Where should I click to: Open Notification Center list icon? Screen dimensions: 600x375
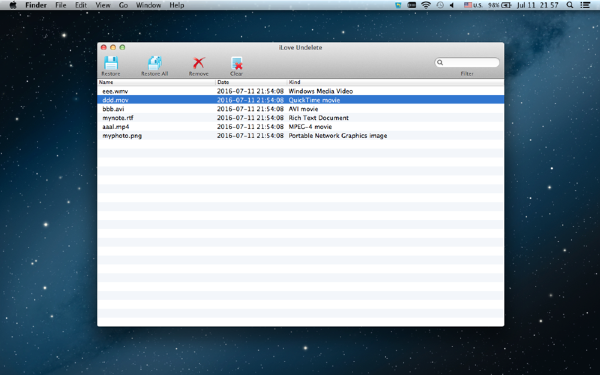click(585, 5)
